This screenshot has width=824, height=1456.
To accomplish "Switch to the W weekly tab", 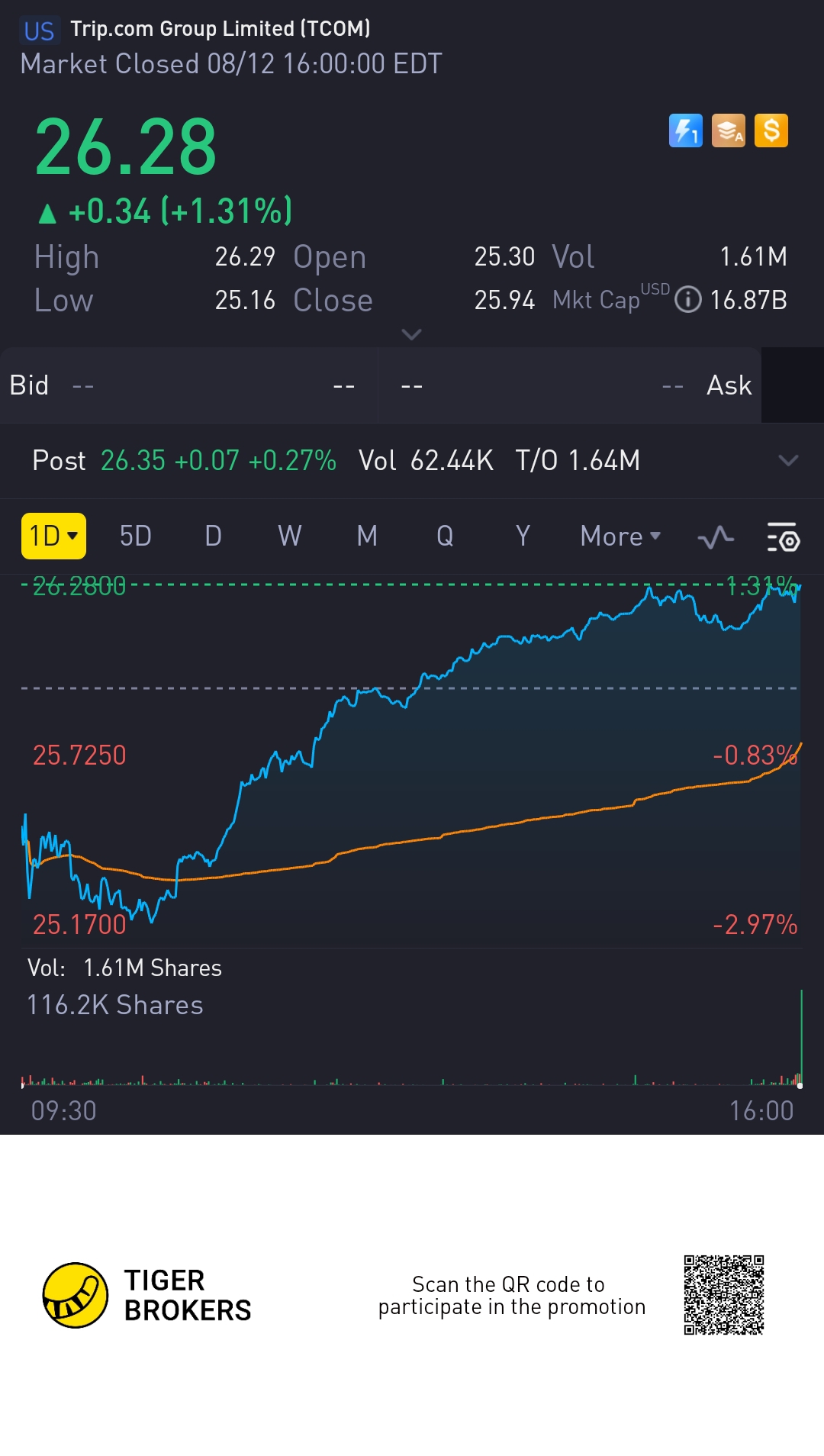I will click(289, 536).
